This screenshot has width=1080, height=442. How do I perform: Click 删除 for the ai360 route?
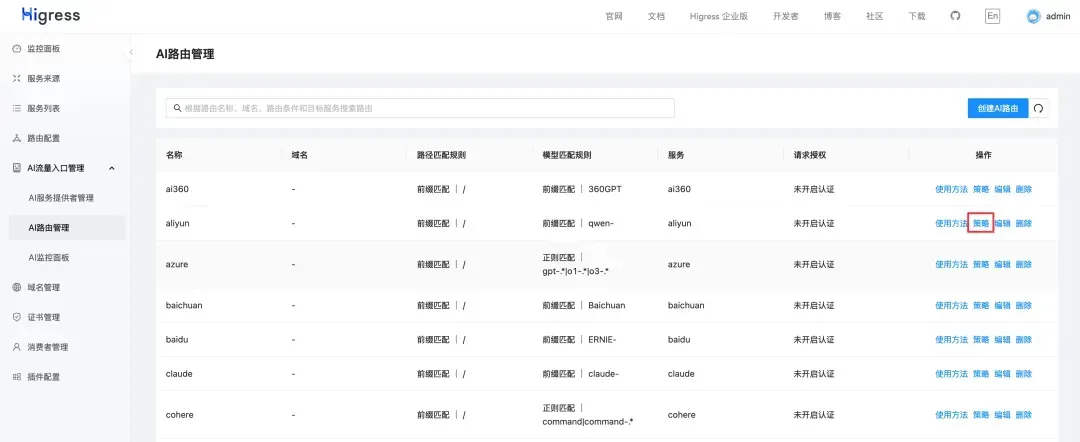(1024, 189)
